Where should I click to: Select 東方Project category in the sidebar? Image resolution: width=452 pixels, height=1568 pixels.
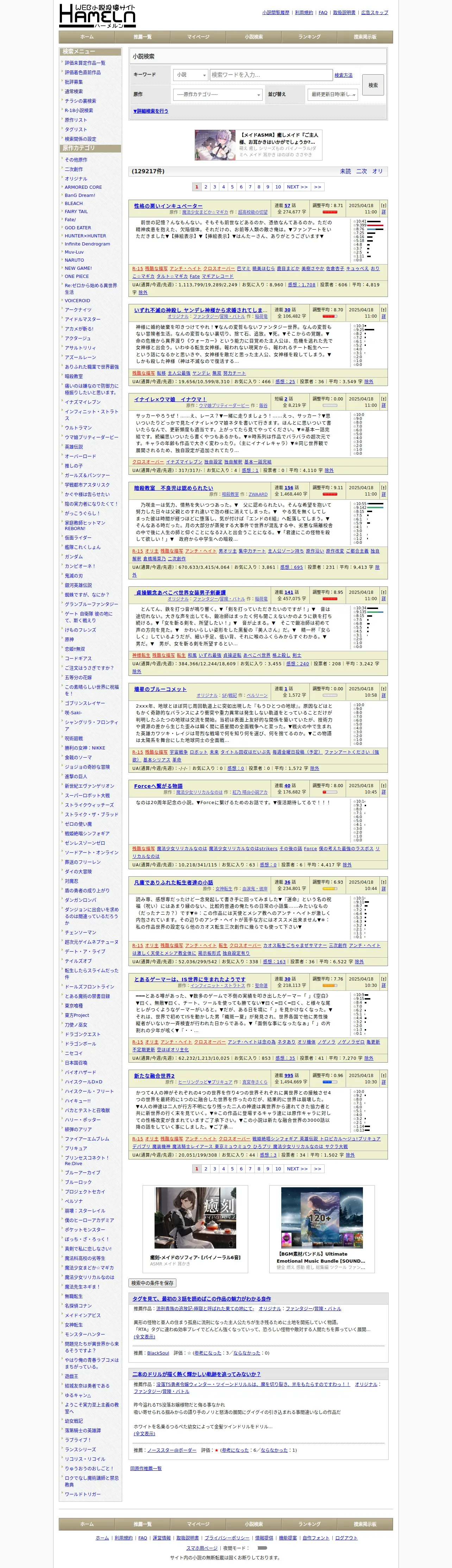pos(77,1015)
